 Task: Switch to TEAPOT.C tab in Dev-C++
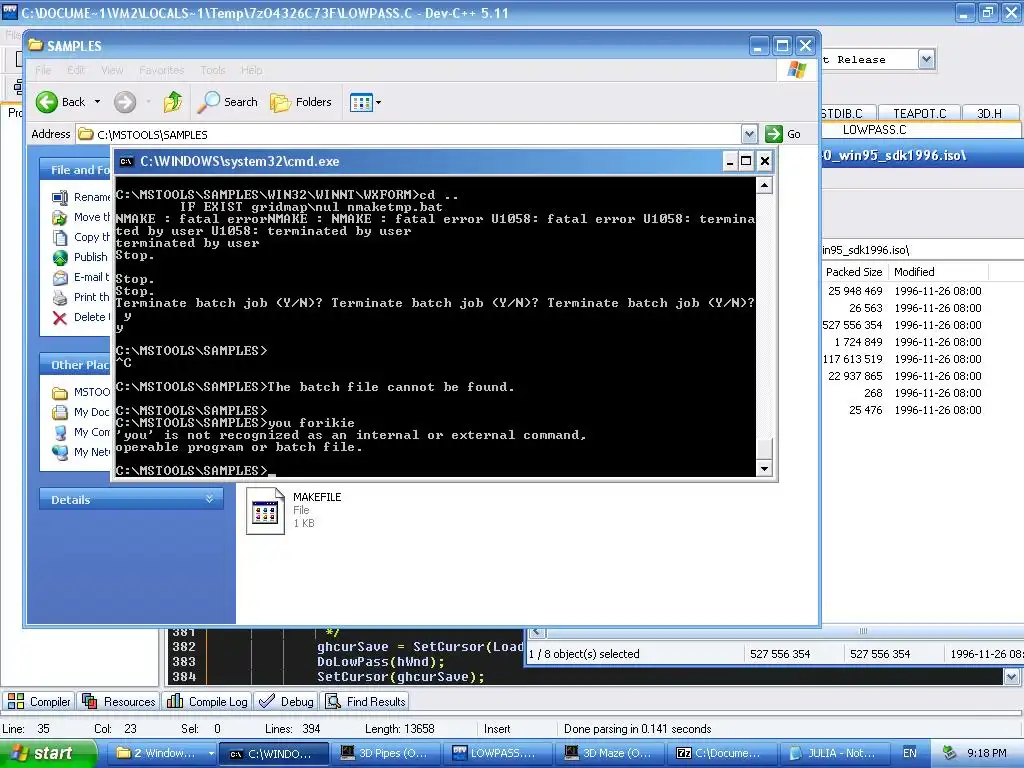tap(920, 114)
